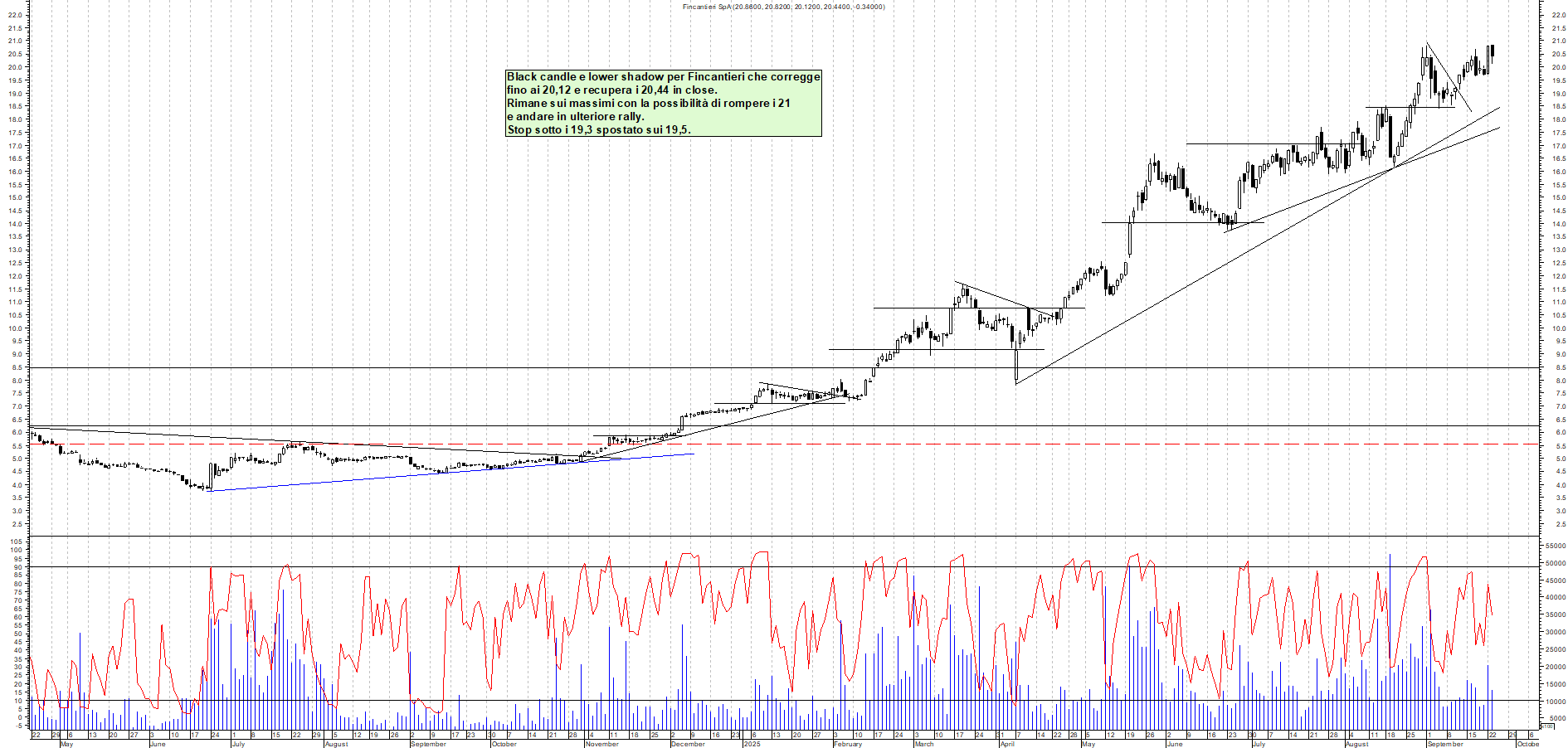Click the note line "Stop sotto i 19,3 spostato sui 19,5."

tap(599, 129)
